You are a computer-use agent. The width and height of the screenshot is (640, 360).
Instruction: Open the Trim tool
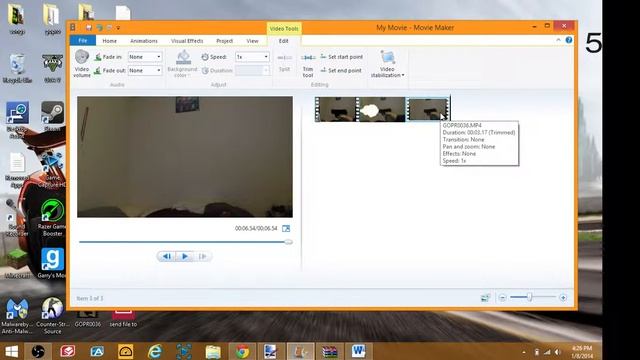coord(308,65)
